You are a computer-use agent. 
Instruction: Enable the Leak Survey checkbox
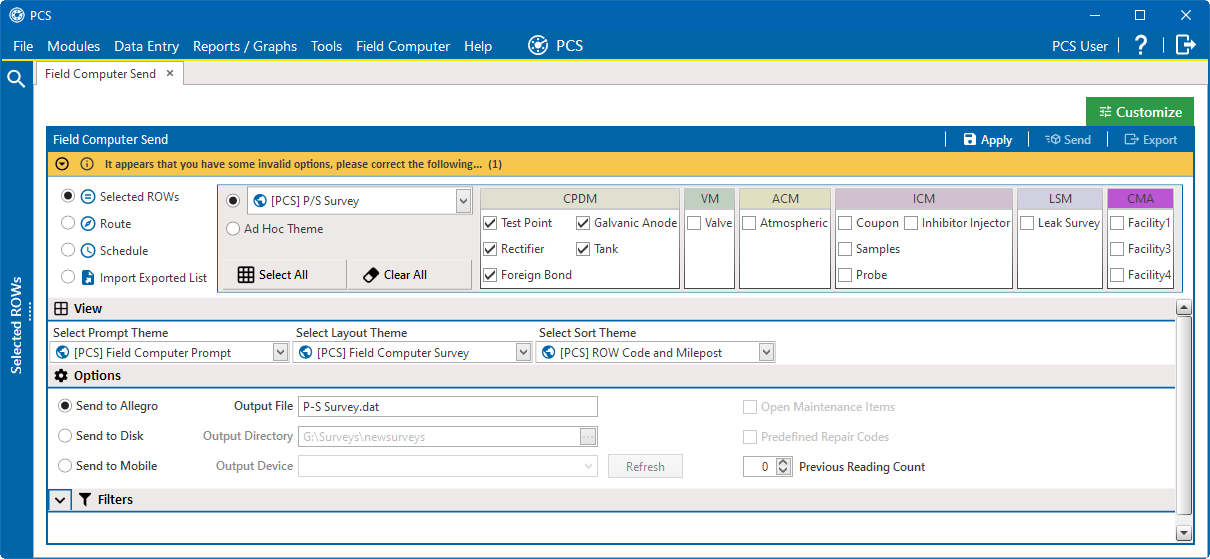(1027, 223)
